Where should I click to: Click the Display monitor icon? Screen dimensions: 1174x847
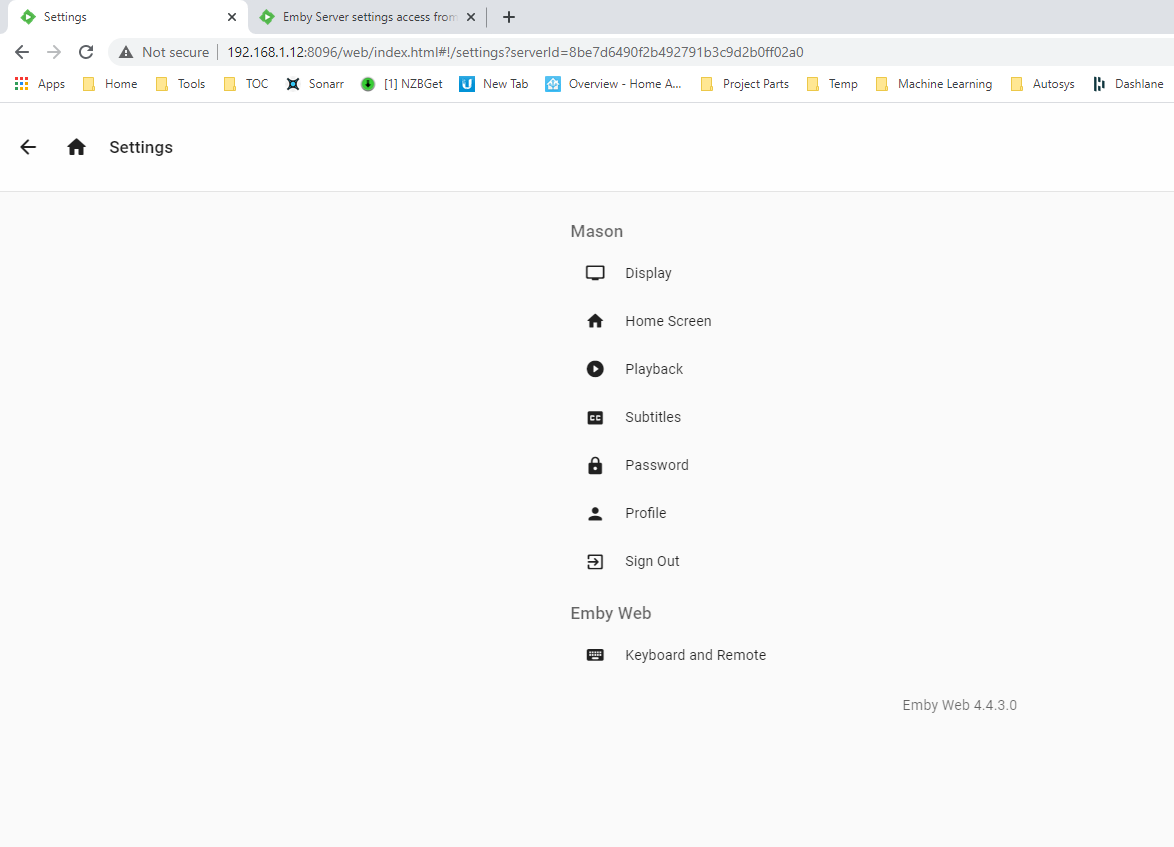tap(595, 273)
